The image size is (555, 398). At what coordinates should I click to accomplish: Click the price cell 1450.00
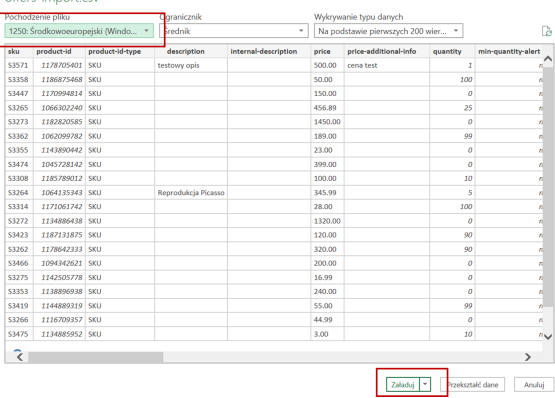click(327, 122)
